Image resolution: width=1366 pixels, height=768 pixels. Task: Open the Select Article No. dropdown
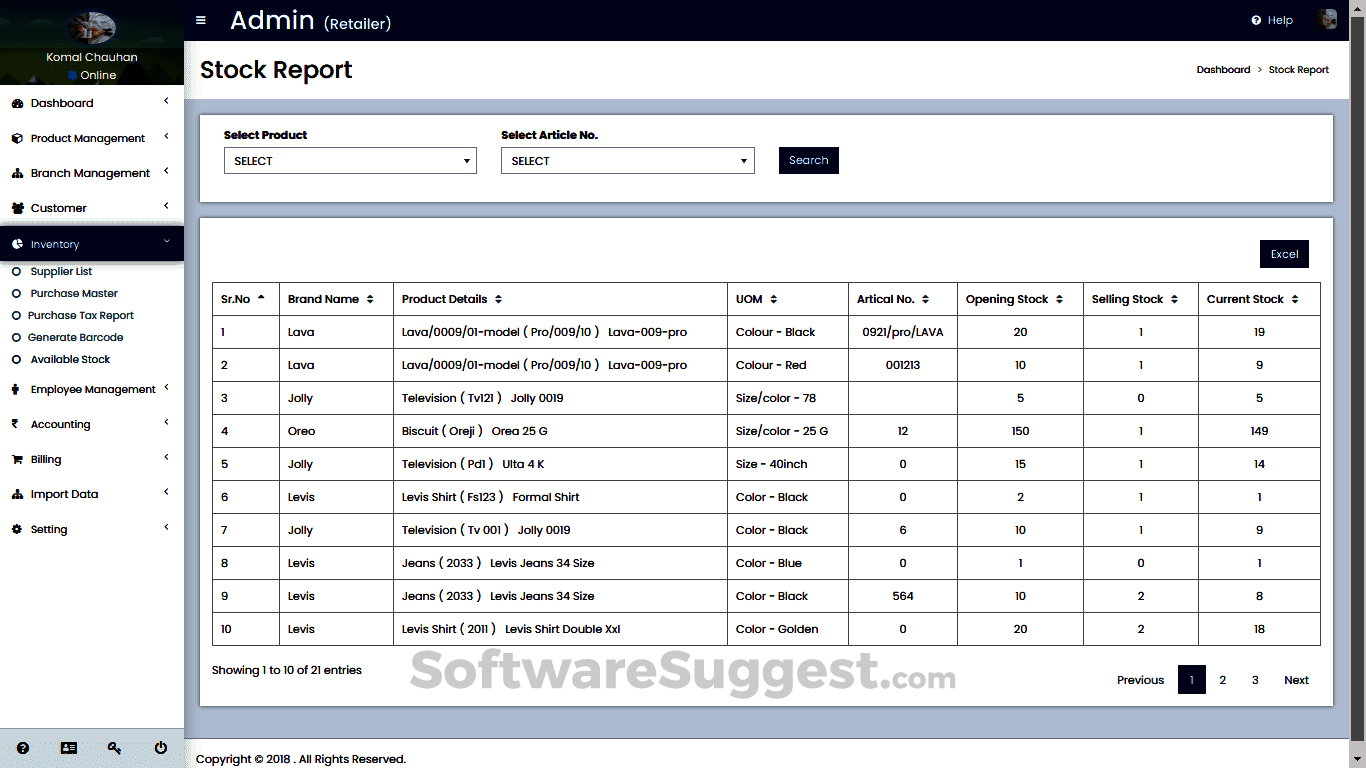coord(627,160)
